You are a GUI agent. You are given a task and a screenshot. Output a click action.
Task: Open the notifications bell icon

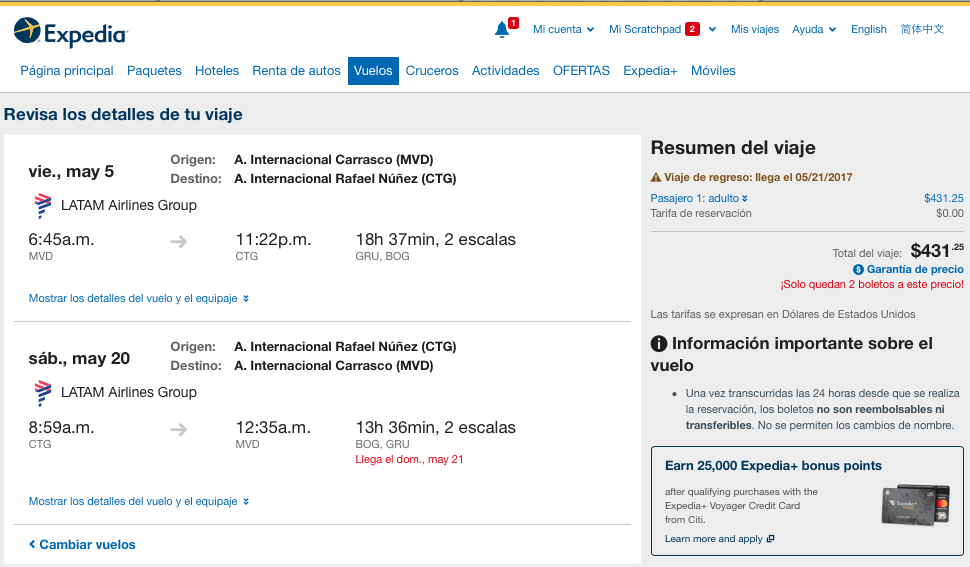[502, 30]
